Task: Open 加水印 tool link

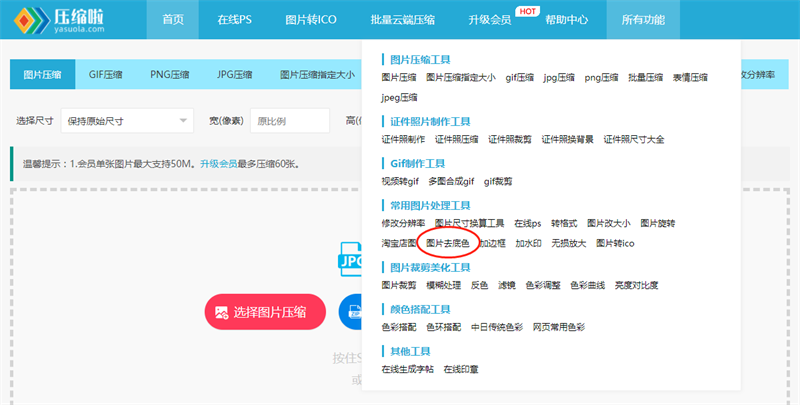Action: [528, 243]
